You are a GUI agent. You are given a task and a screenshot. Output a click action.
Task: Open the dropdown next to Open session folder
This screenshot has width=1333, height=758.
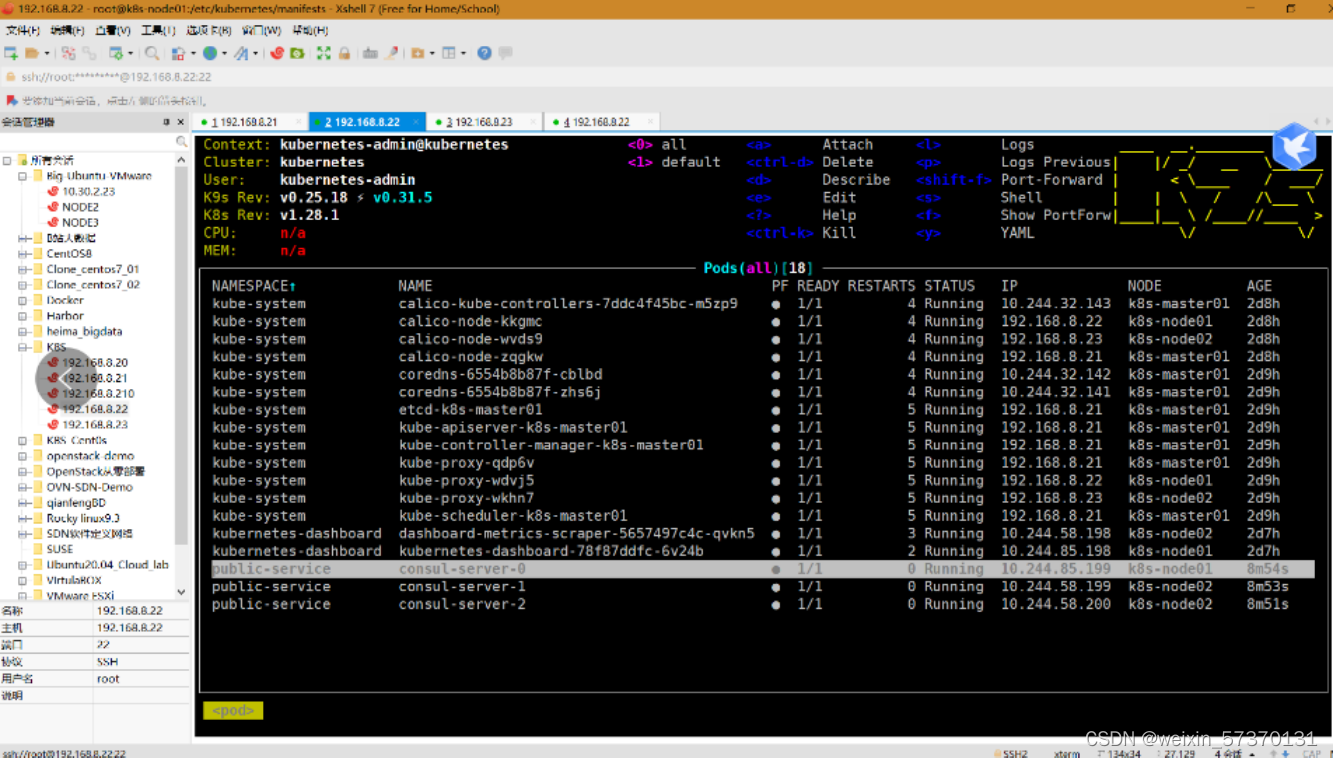coord(47,53)
